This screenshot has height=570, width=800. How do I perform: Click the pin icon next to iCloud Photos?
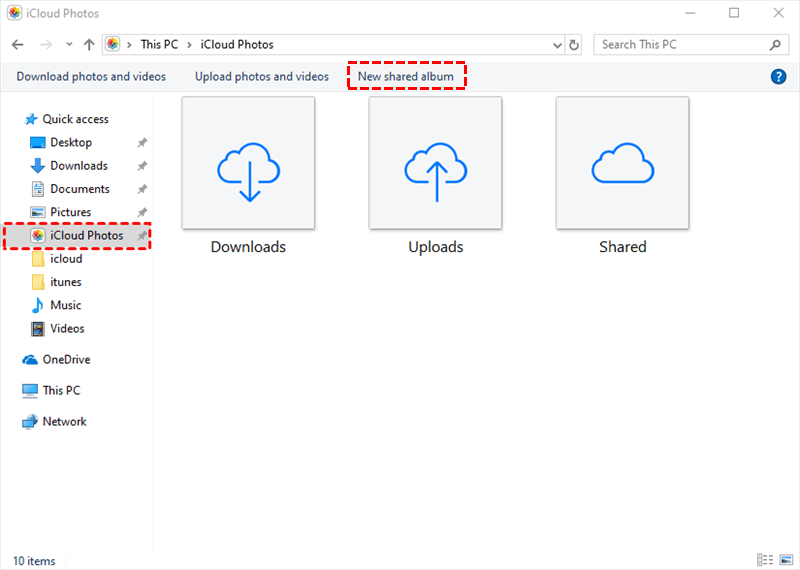click(142, 236)
